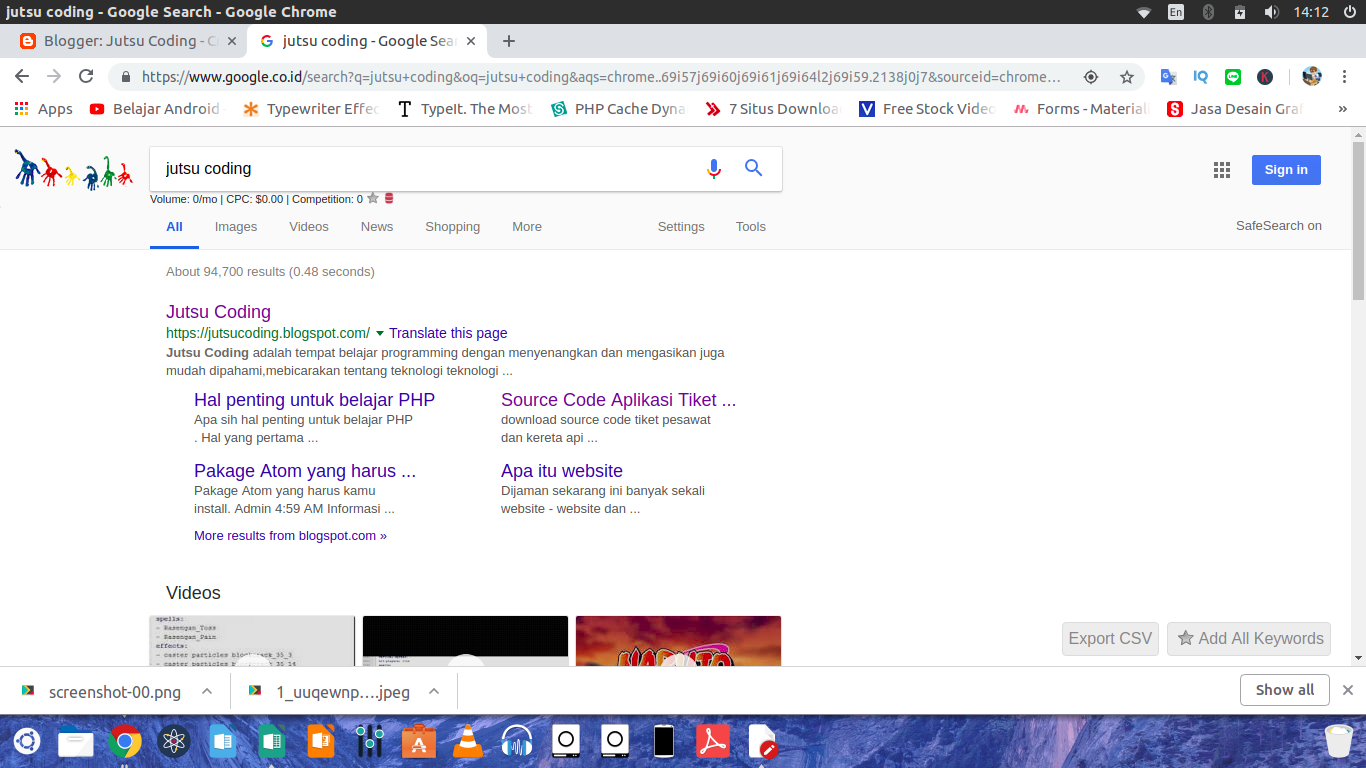Click the location target icon in address bar
This screenshot has height=768, width=1366.
pos(1091,77)
